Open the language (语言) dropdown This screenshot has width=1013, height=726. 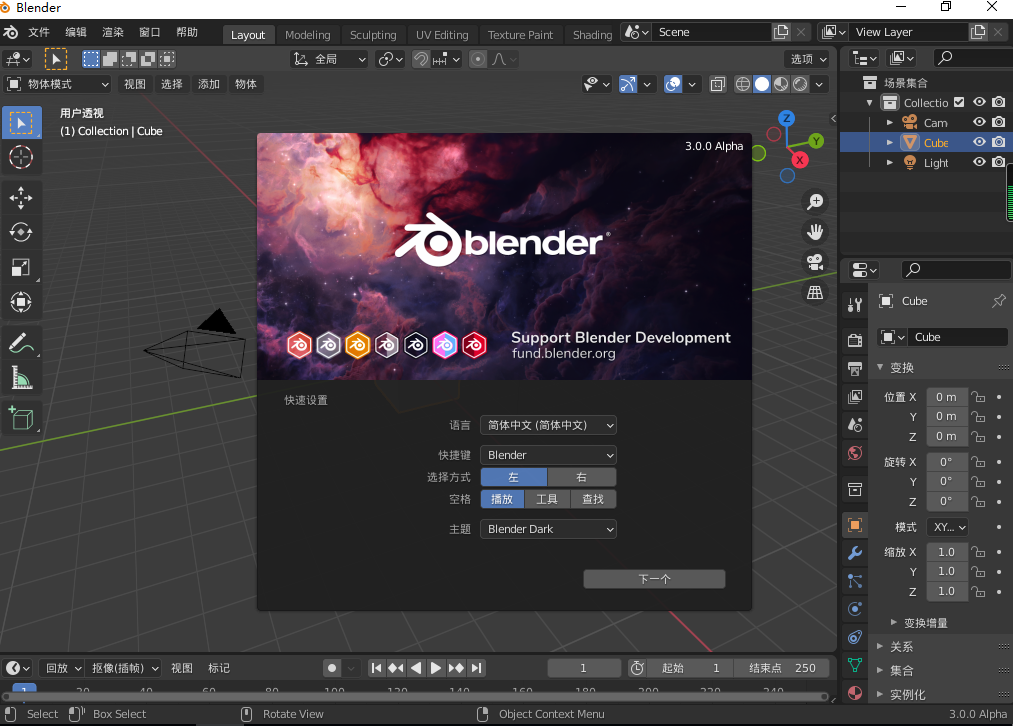(x=548, y=425)
